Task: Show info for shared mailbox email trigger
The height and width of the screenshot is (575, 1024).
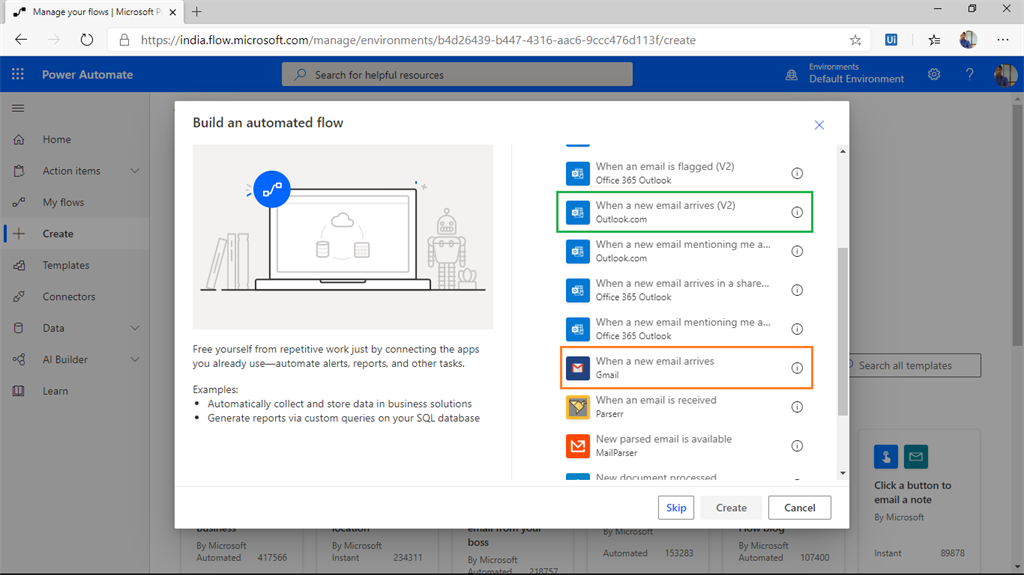Action: (x=797, y=290)
